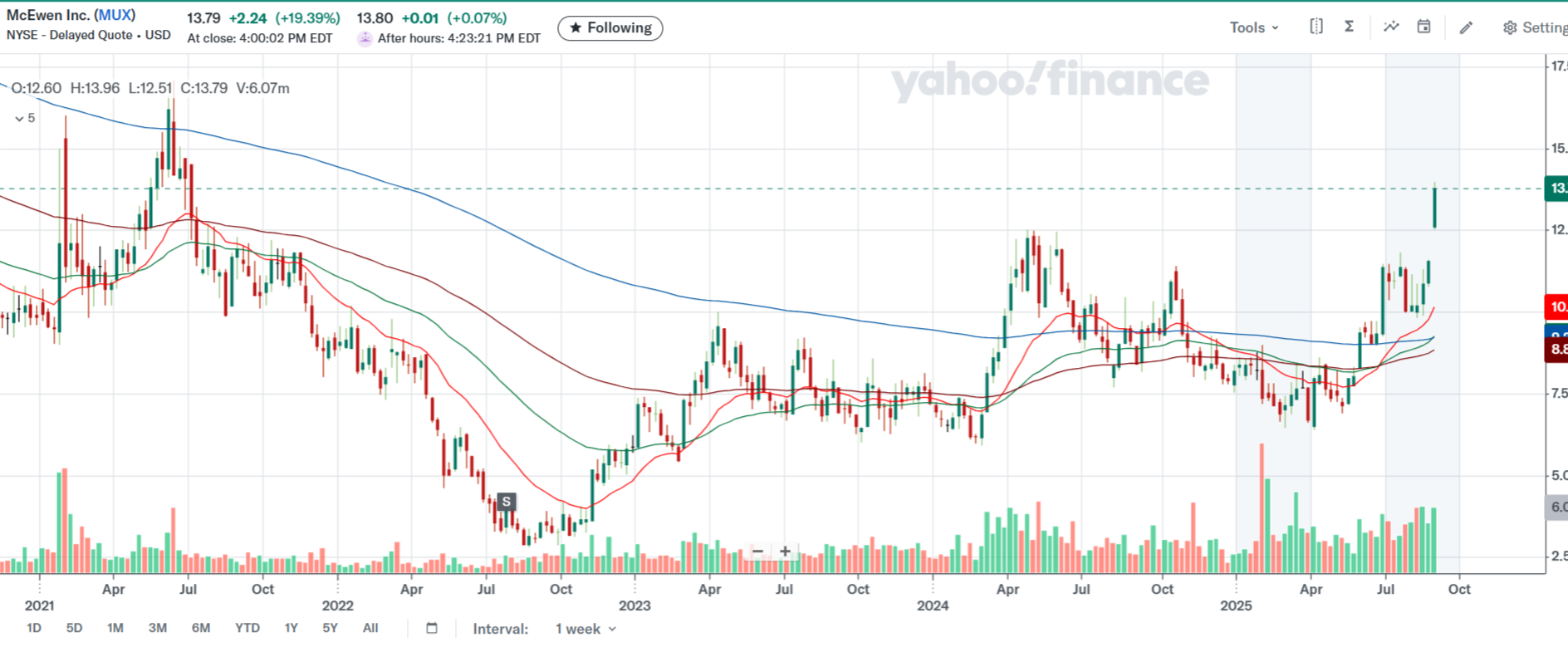Zoom out with the minus button
Screen dimensions: 1568x647
pos(757,551)
